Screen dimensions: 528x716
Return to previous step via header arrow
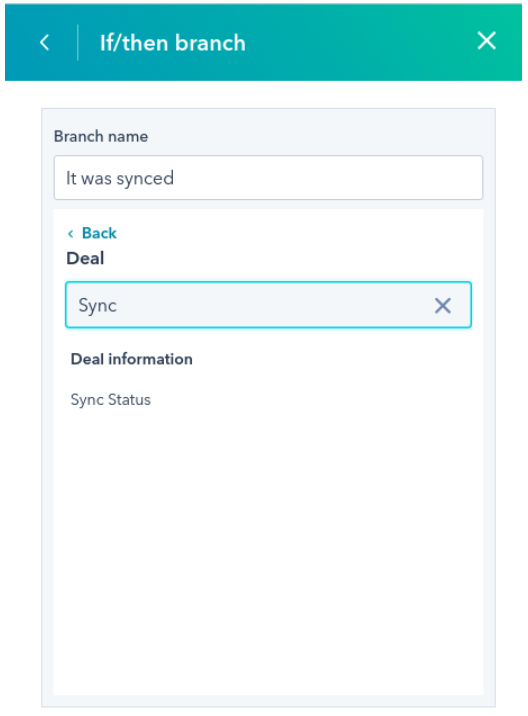(44, 42)
